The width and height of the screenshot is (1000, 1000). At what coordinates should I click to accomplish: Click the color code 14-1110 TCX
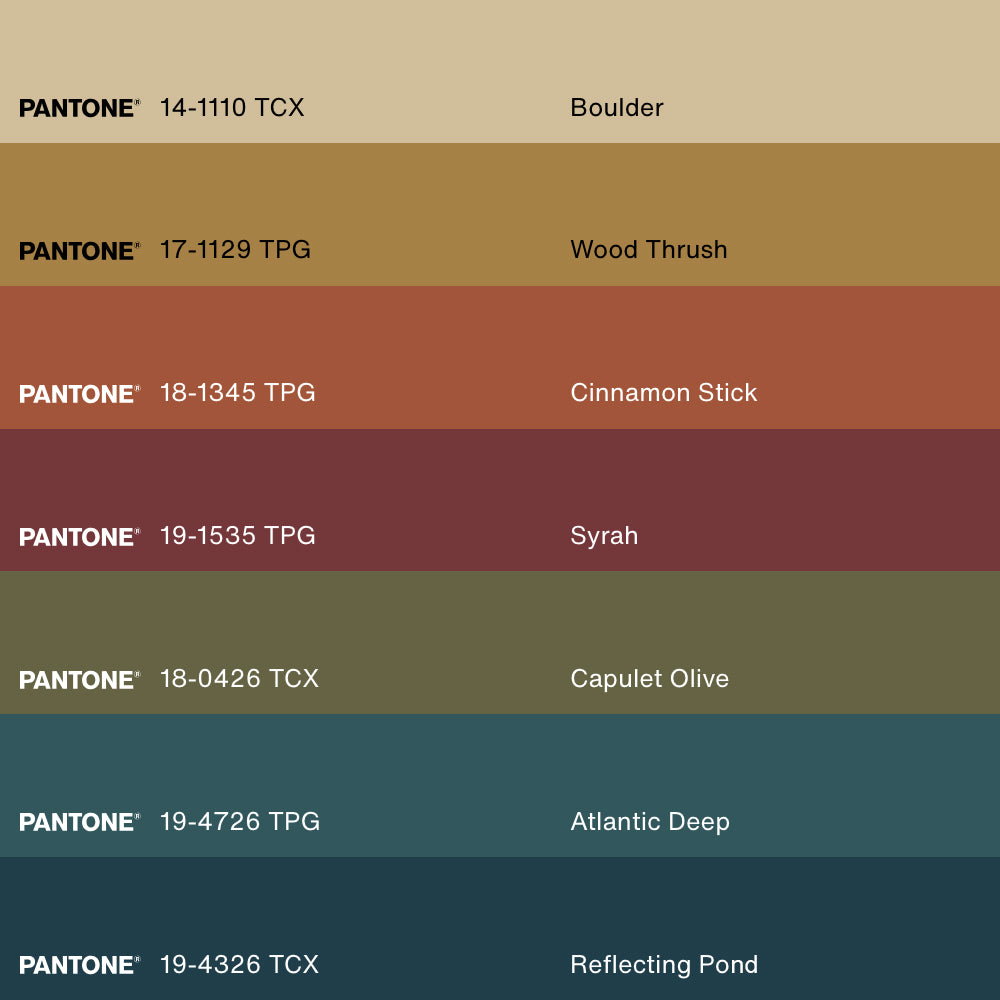click(232, 108)
